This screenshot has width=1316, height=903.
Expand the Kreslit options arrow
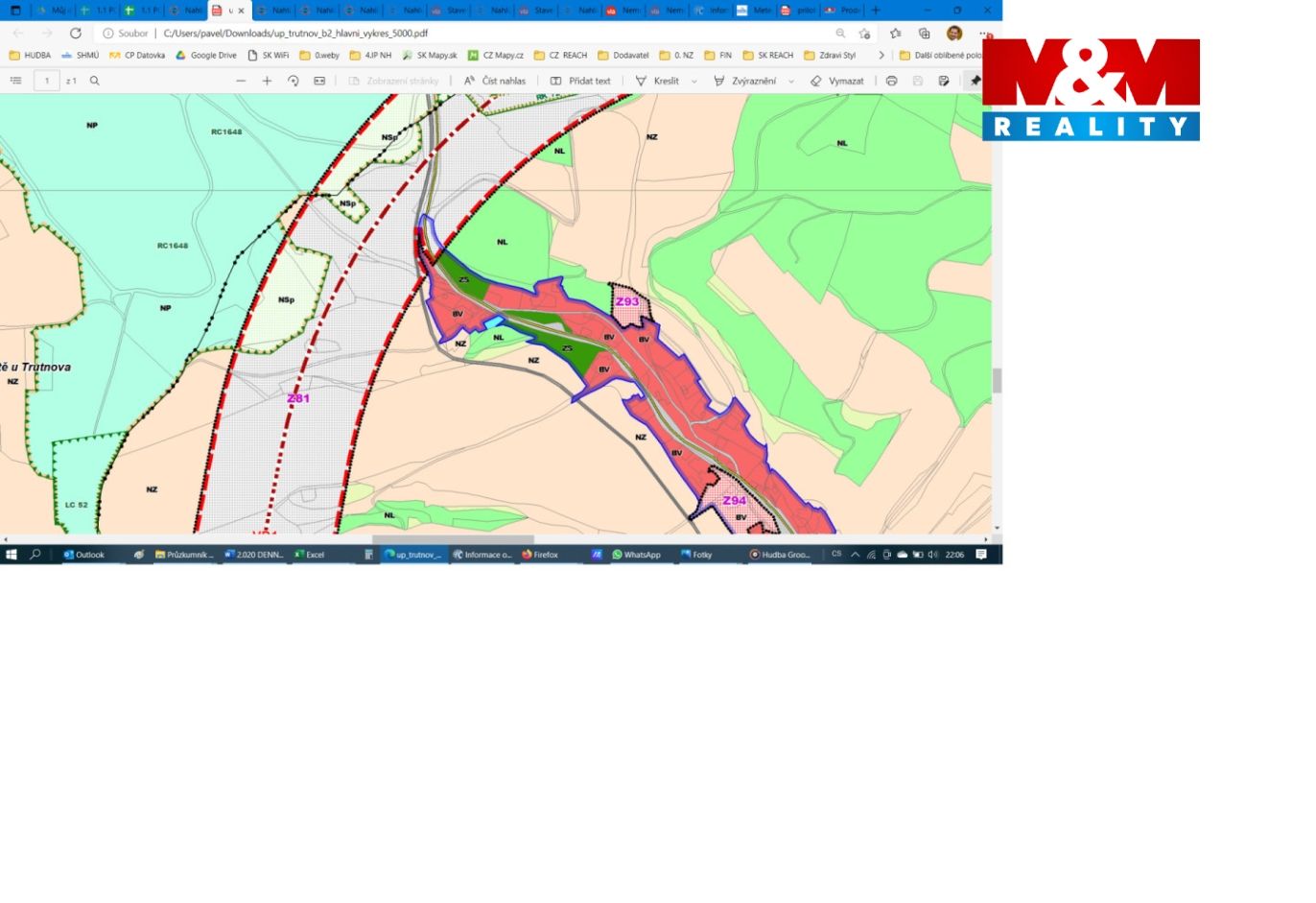[x=694, y=82]
